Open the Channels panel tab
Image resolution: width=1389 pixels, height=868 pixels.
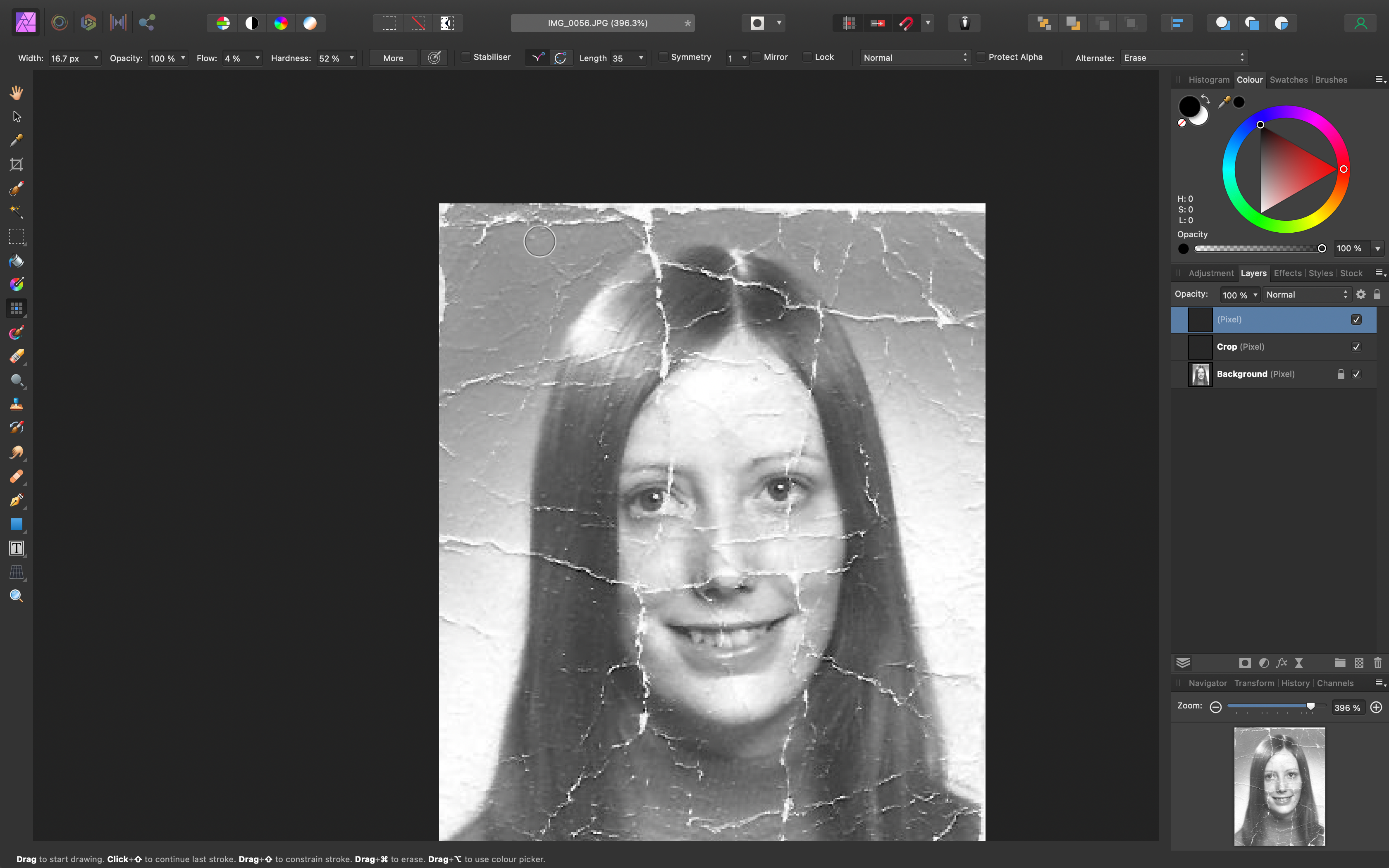coord(1335,683)
